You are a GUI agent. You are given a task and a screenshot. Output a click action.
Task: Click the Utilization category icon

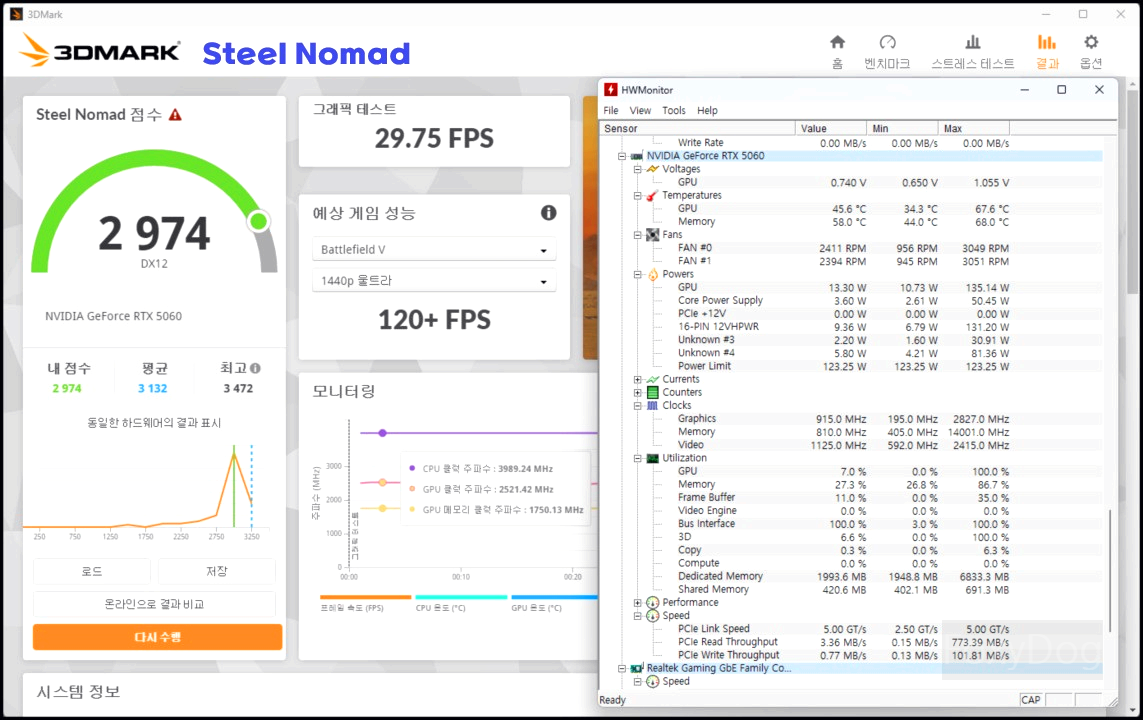click(652, 458)
